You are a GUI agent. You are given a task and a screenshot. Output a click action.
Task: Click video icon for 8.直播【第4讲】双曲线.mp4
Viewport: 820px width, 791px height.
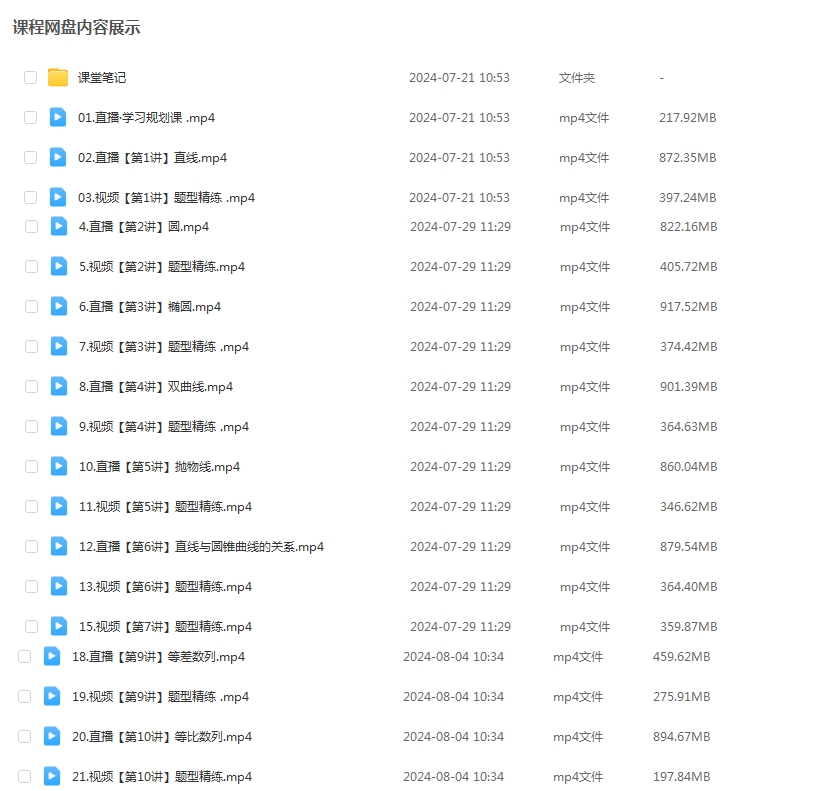click(x=59, y=386)
